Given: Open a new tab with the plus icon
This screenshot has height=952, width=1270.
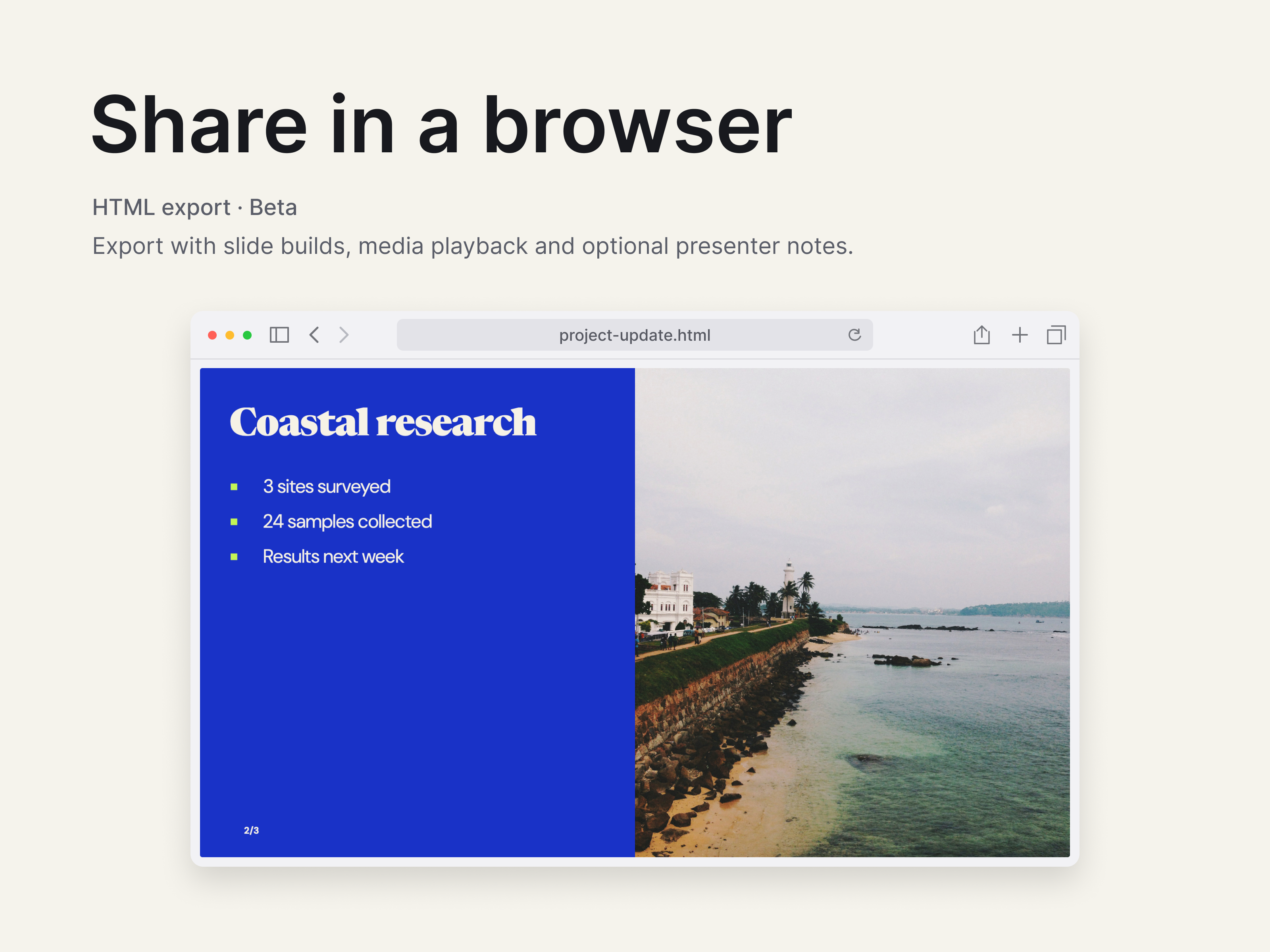Looking at the screenshot, I should point(1020,334).
